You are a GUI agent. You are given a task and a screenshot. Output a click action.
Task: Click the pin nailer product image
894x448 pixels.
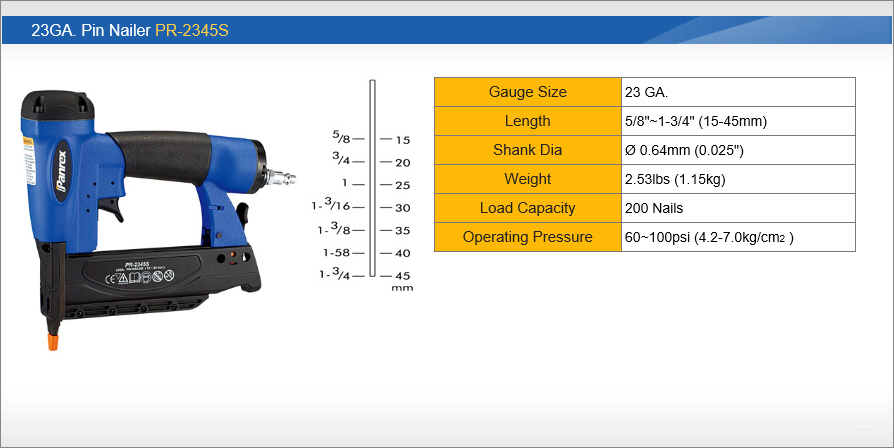(158, 219)
